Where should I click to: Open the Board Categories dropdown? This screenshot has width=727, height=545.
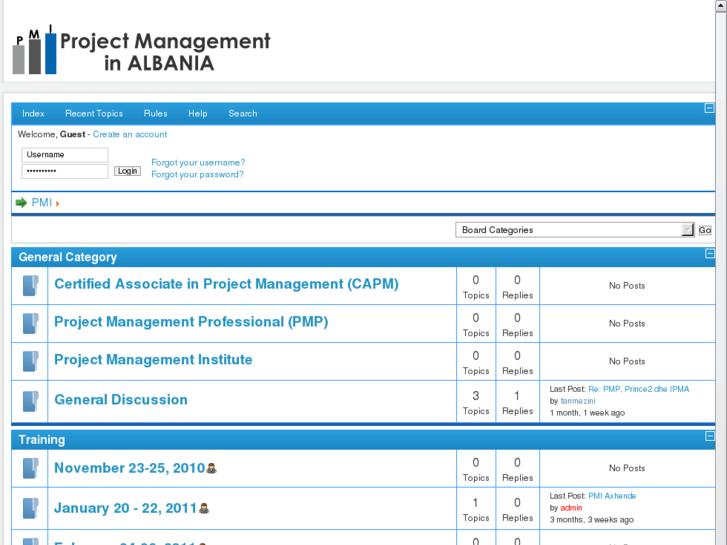click(574, 230)
